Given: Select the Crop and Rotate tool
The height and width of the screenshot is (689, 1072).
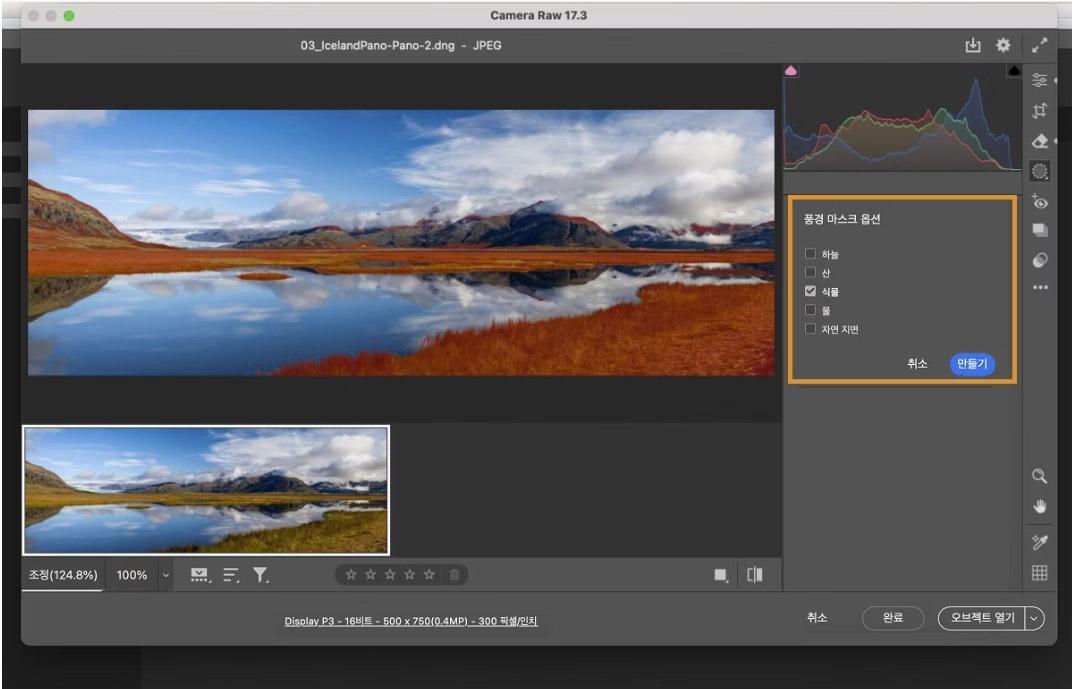Looking at the screenshot, I should tap(1039, 110).
